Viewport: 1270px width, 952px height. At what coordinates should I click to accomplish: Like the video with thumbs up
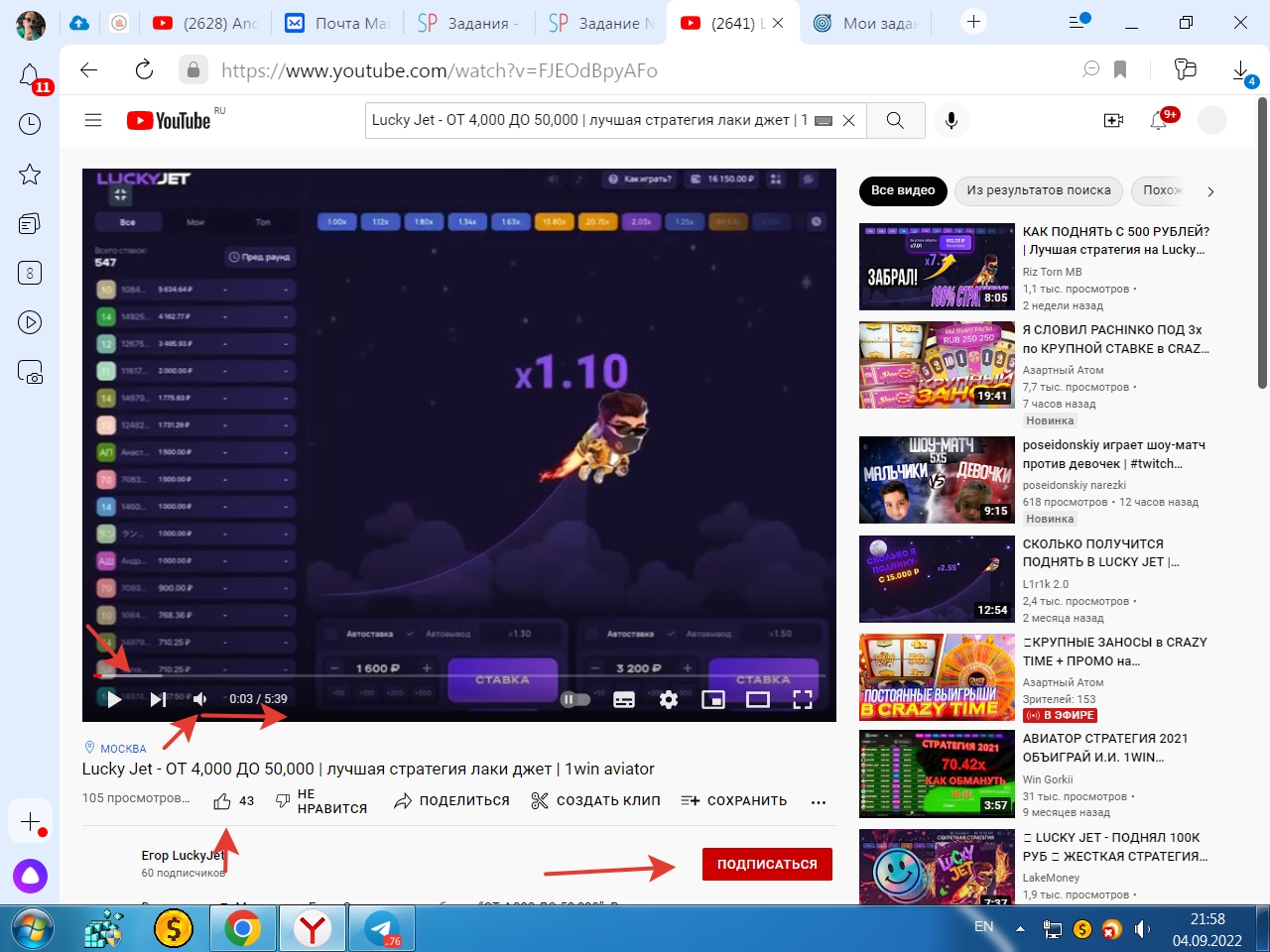222,801
